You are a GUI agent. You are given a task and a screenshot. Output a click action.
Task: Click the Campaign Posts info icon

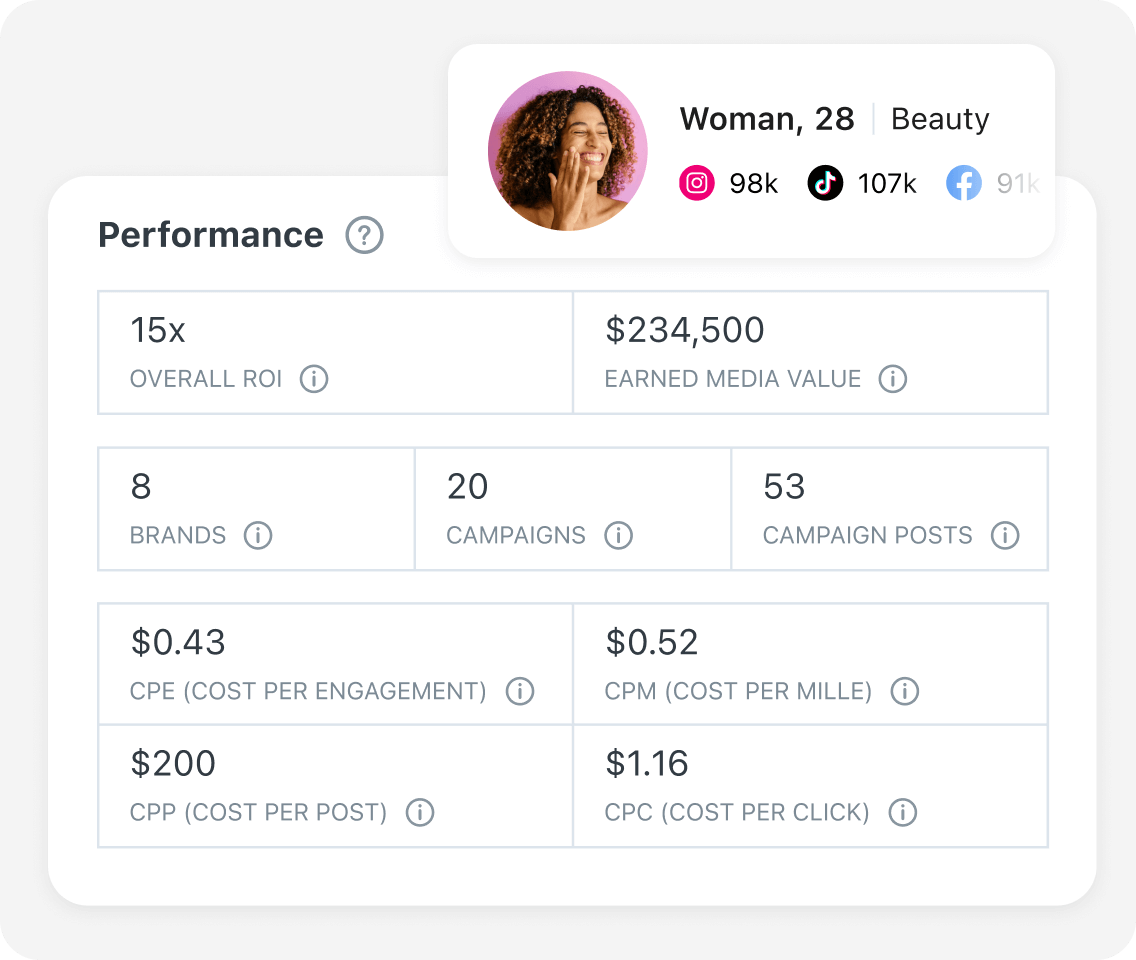point(1004,535)
